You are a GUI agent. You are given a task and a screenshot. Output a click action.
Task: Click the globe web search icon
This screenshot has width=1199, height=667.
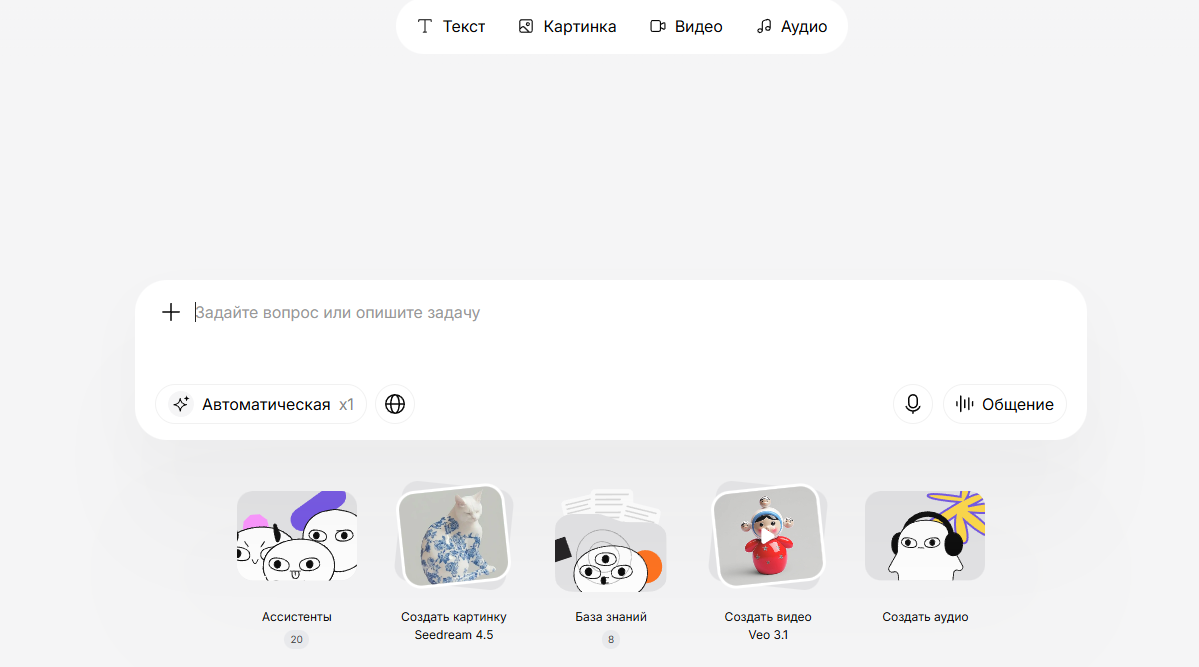395,404
